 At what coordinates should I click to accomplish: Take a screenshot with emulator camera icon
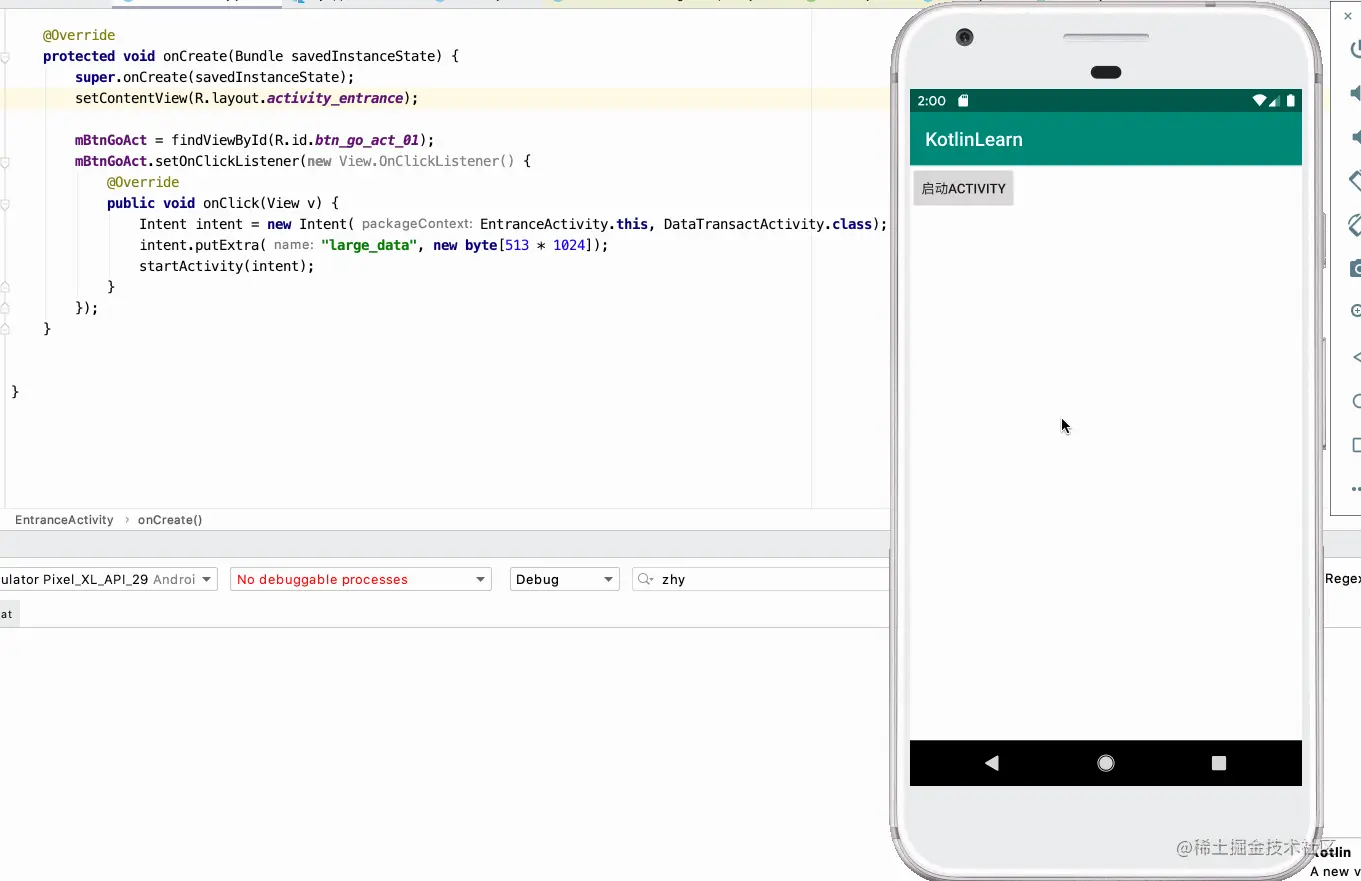coord(1355,268)
